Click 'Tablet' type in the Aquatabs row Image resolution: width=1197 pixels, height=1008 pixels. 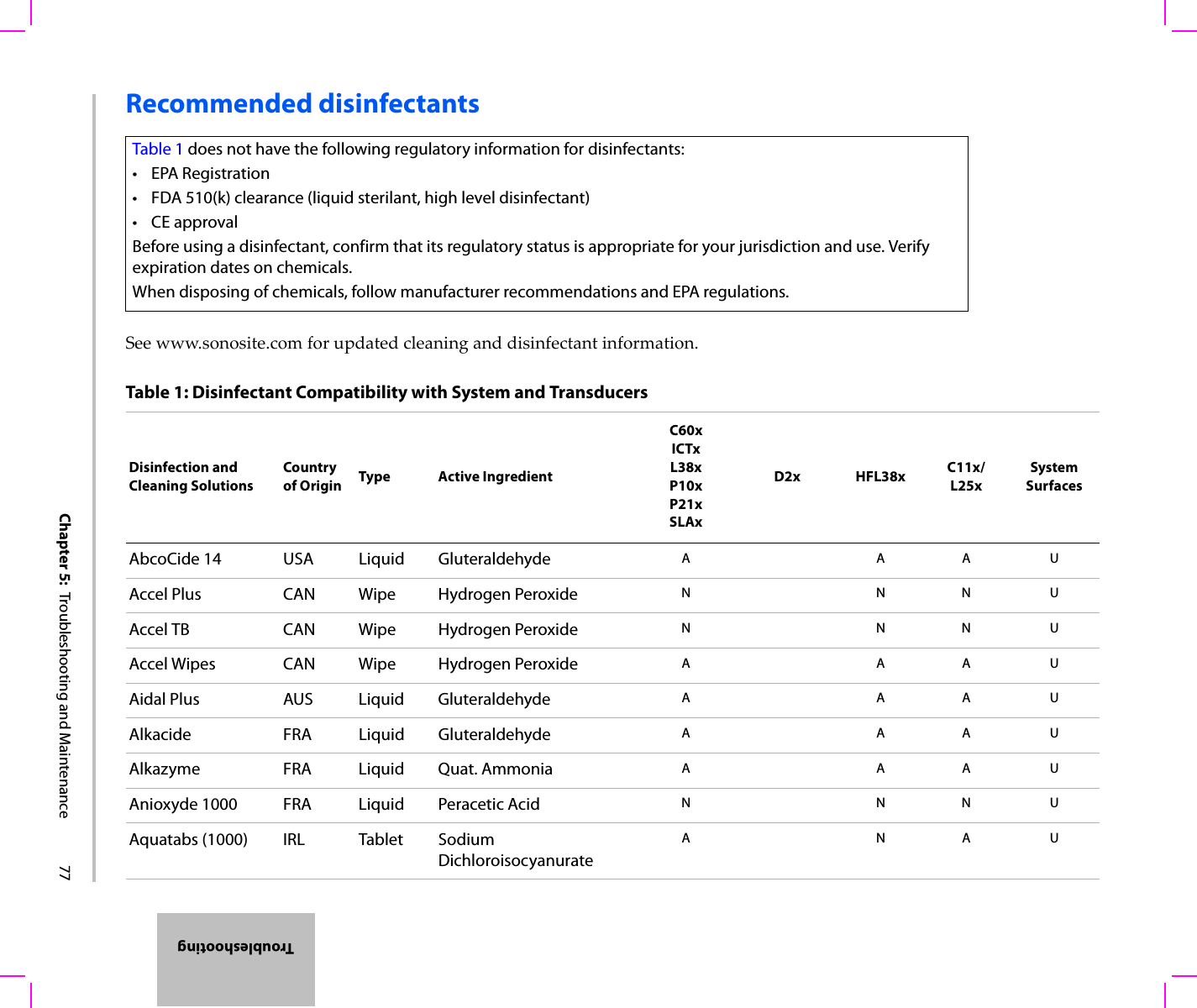click(381, 839)
